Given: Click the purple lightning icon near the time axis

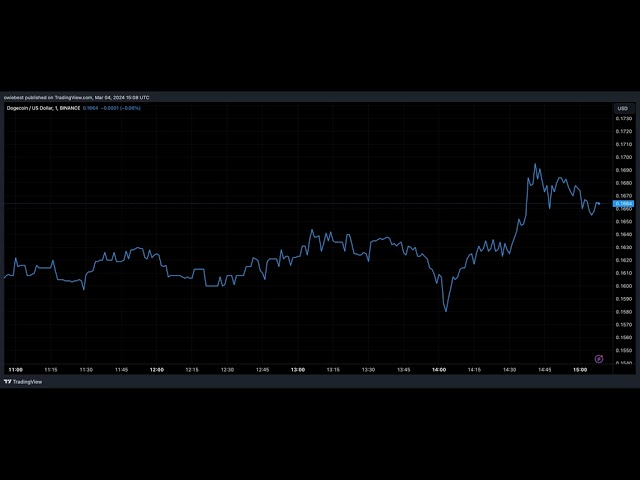Looking at the screenshot, I should pyautogui.click(x=598, y=358).
